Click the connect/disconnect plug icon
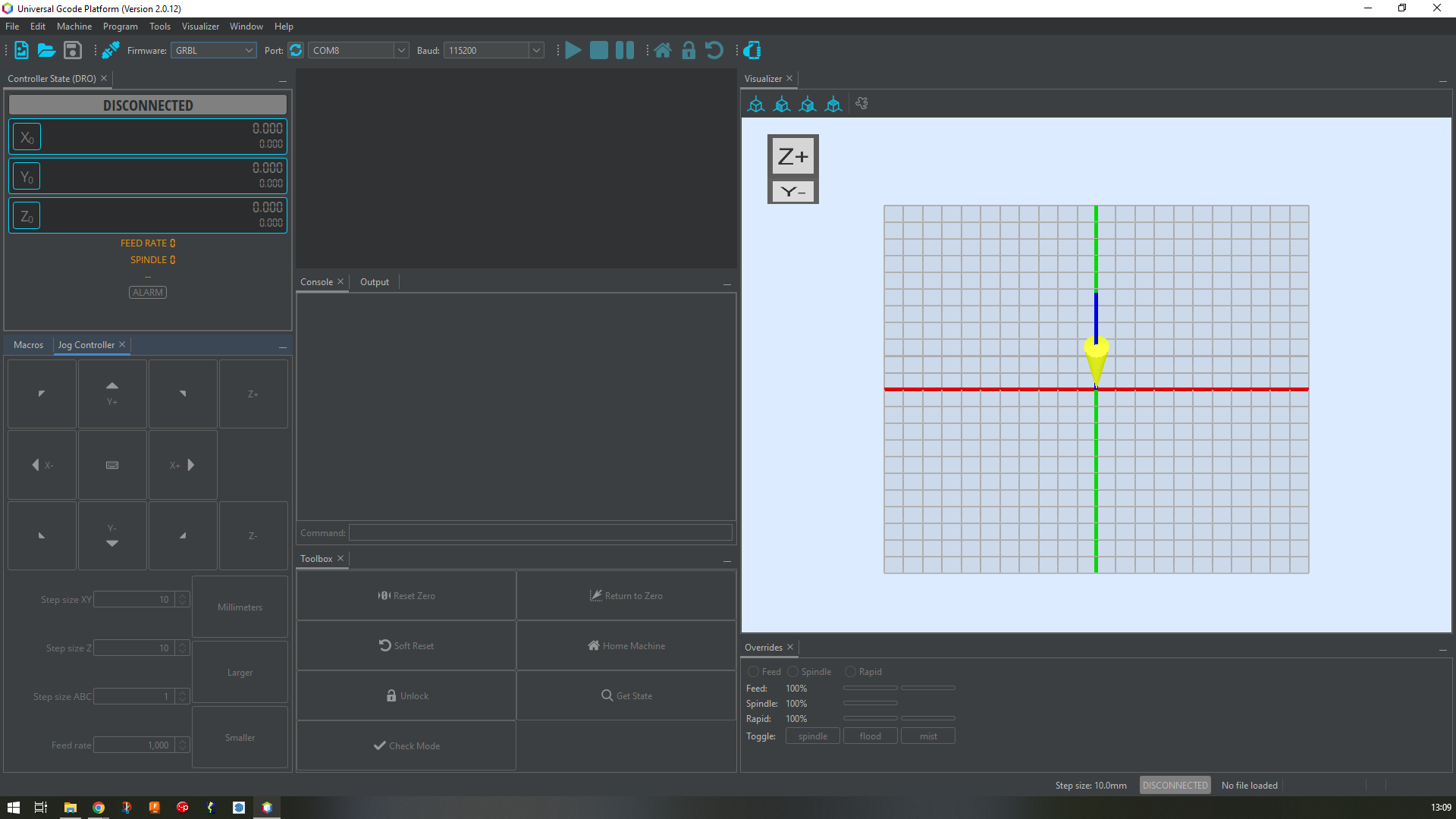The width and height of the screenshot is (1456, 819). [x=111, y=50]
